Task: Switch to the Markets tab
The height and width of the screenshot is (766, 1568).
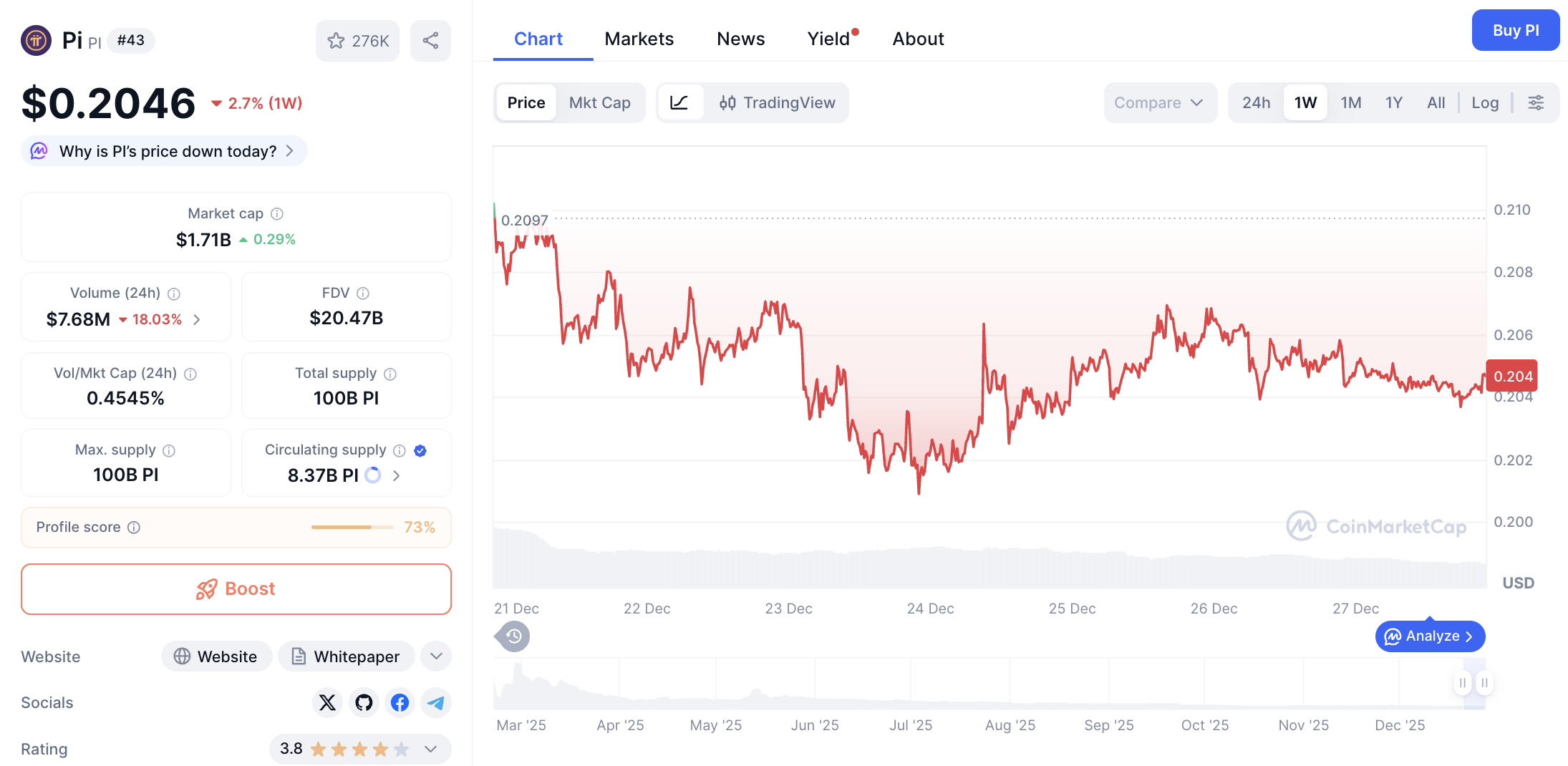Action: [639, 39]
